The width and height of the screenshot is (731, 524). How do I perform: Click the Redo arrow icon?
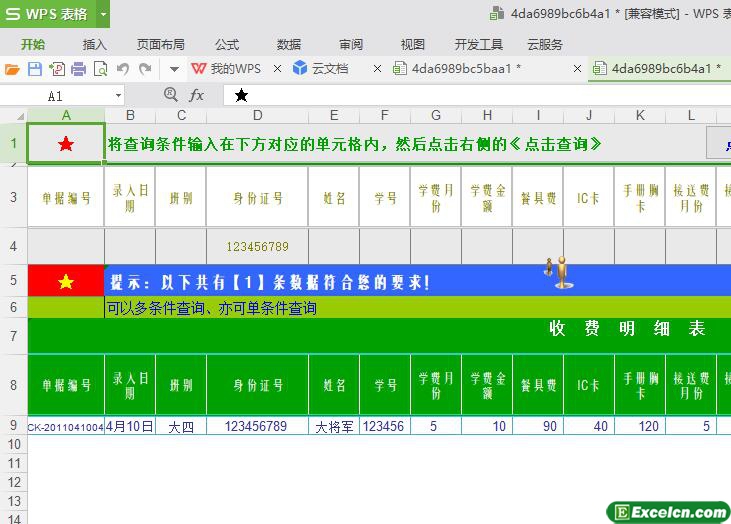145,69
